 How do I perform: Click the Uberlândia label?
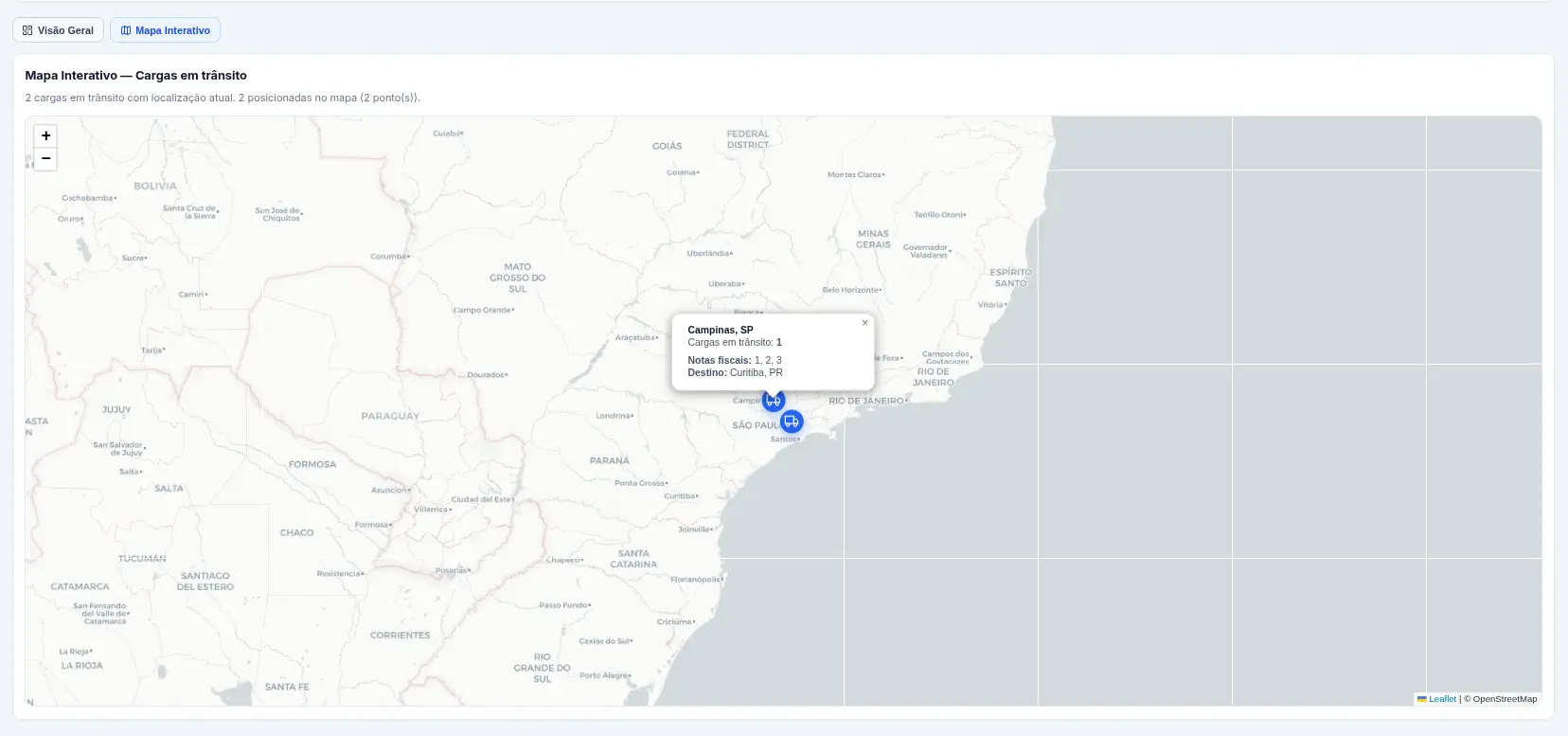(x=709, y=253)
